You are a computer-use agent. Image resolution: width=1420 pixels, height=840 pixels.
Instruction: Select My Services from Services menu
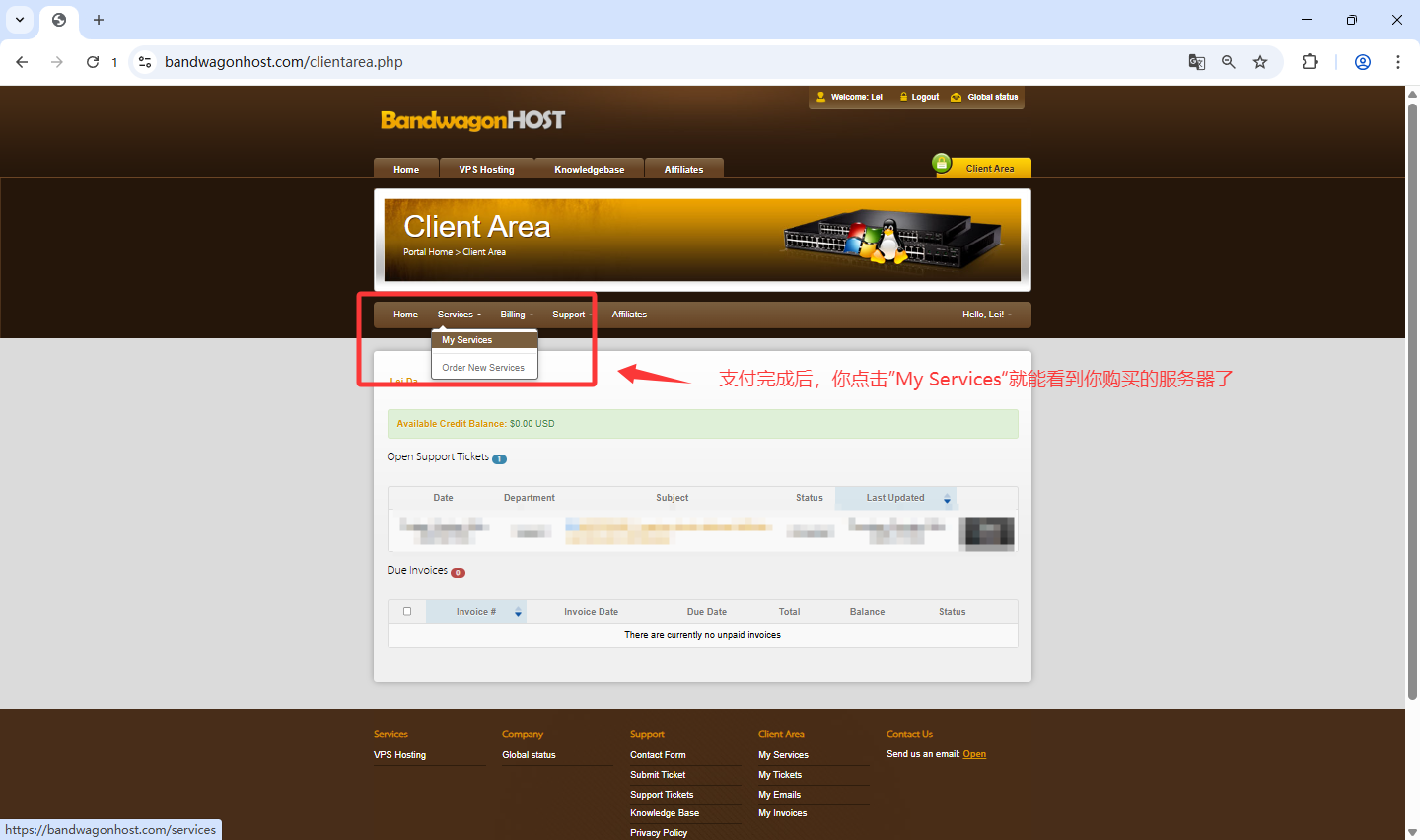point(467,340)
